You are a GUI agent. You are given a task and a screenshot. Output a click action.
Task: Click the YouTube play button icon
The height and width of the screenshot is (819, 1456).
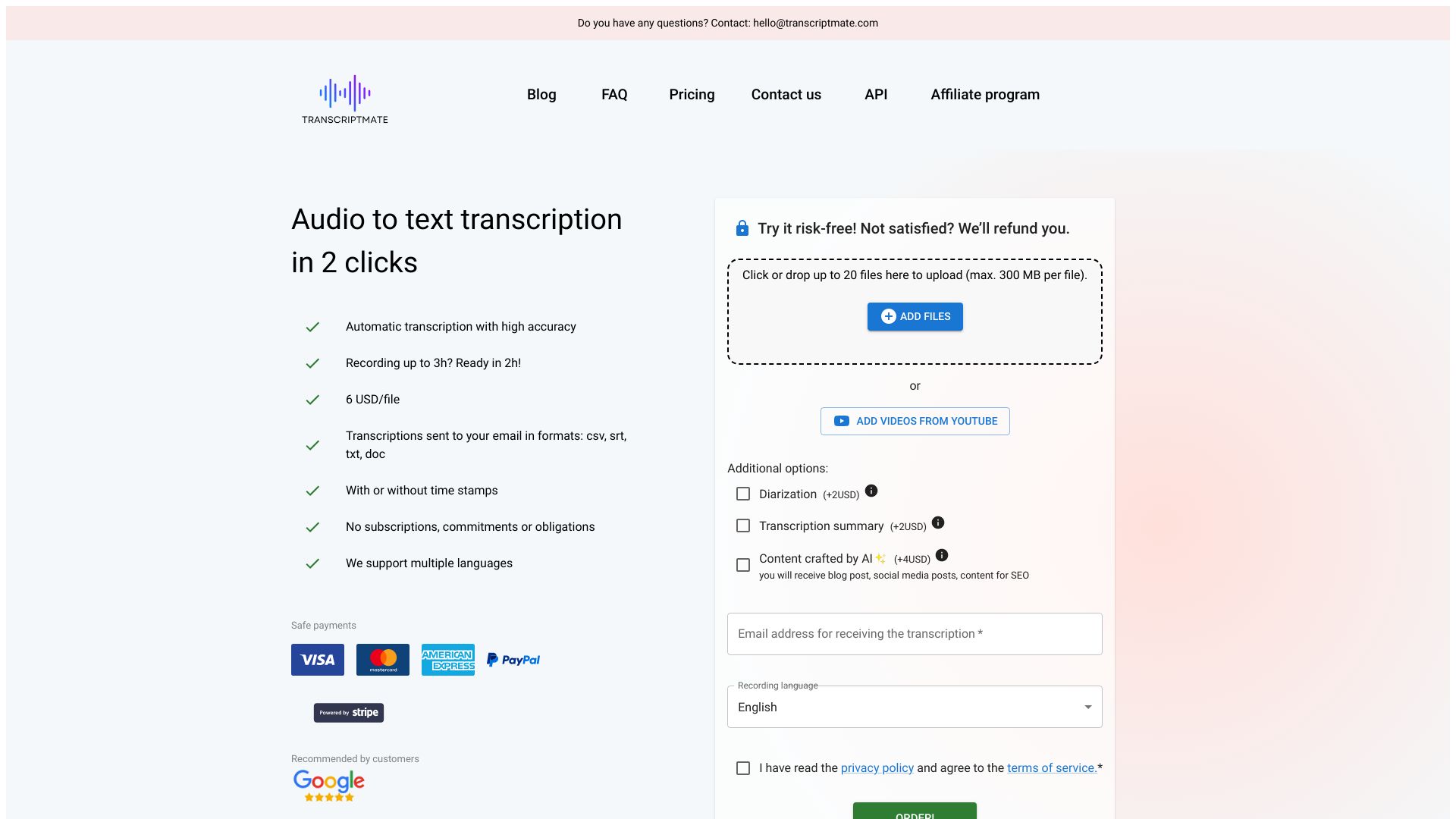click(x=841, y=421)
